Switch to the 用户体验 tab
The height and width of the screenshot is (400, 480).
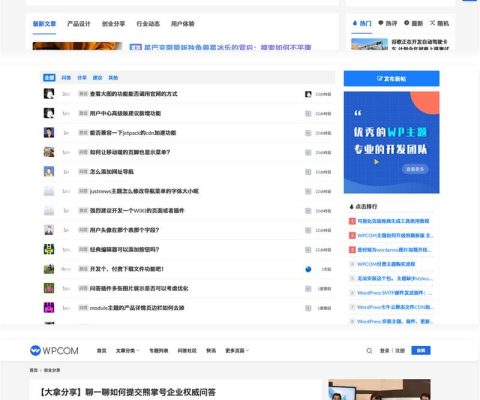[x=183, y=24]
